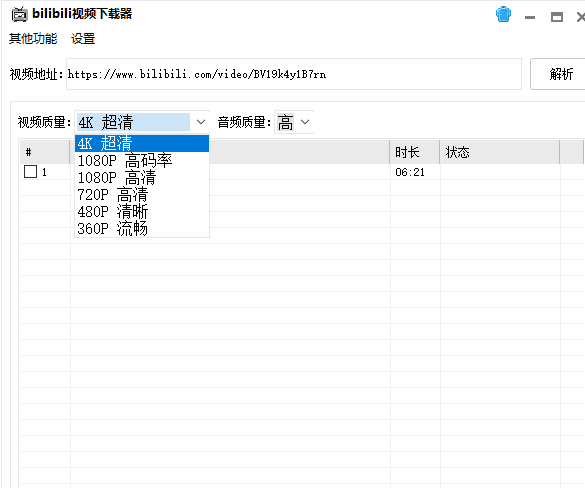This screenshot has width=585, height=488.
Task: Expand the 视频质量 dropdown arrow
Action: pyautogui.click(x=201, y=122)
